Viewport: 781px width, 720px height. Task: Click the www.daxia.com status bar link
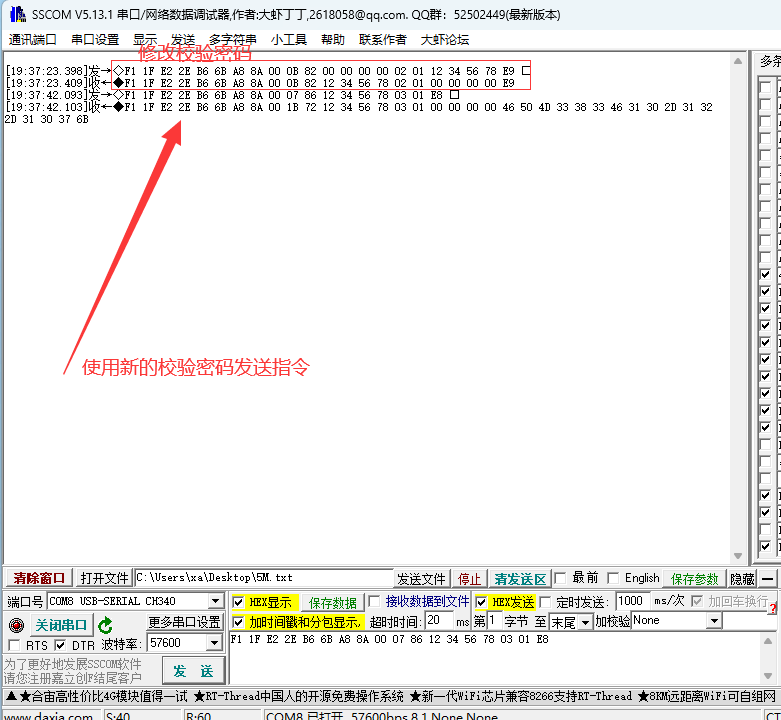click(48, 716)
